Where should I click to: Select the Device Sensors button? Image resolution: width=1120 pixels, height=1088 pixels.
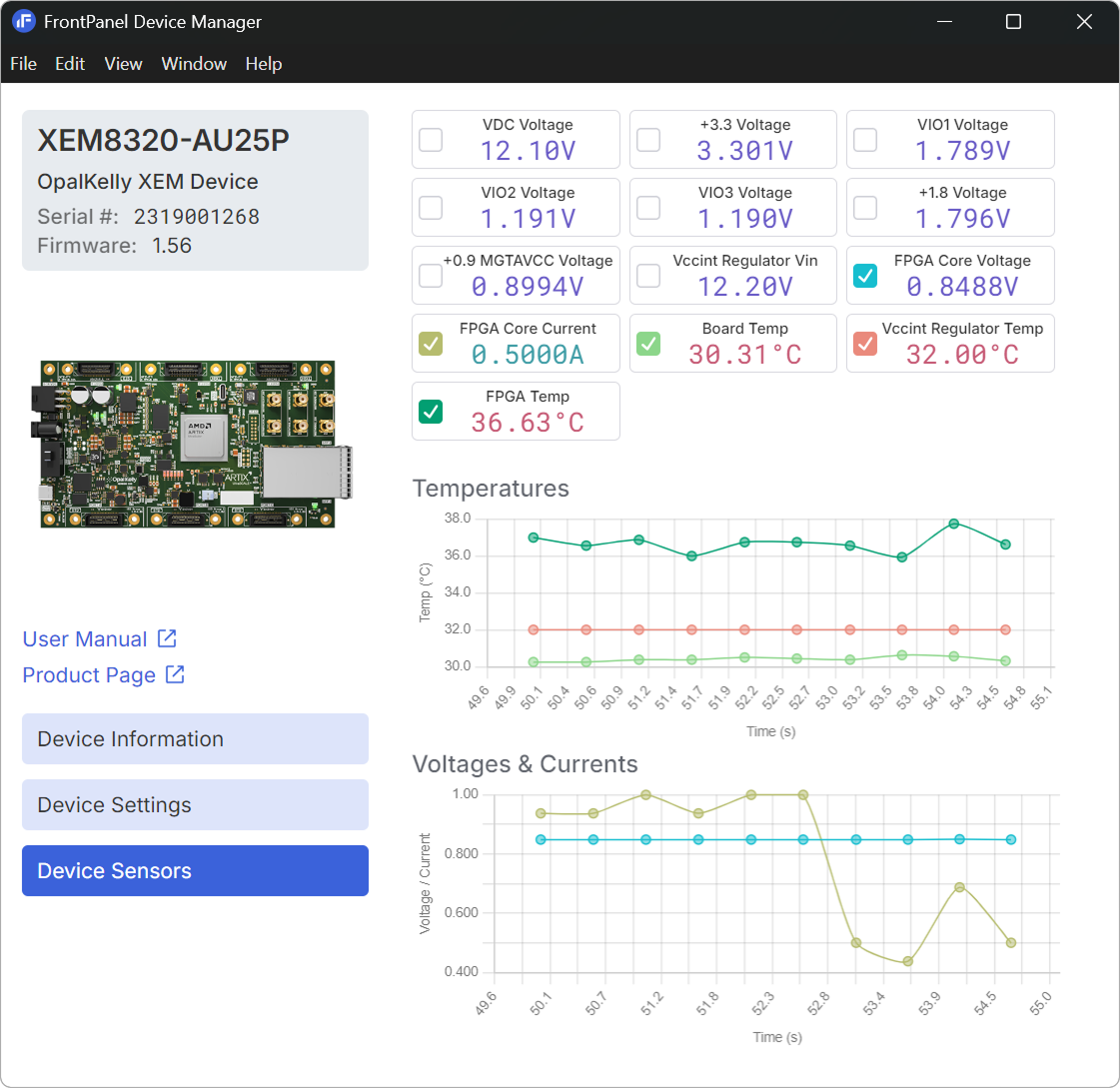click(x=195, y=871)
